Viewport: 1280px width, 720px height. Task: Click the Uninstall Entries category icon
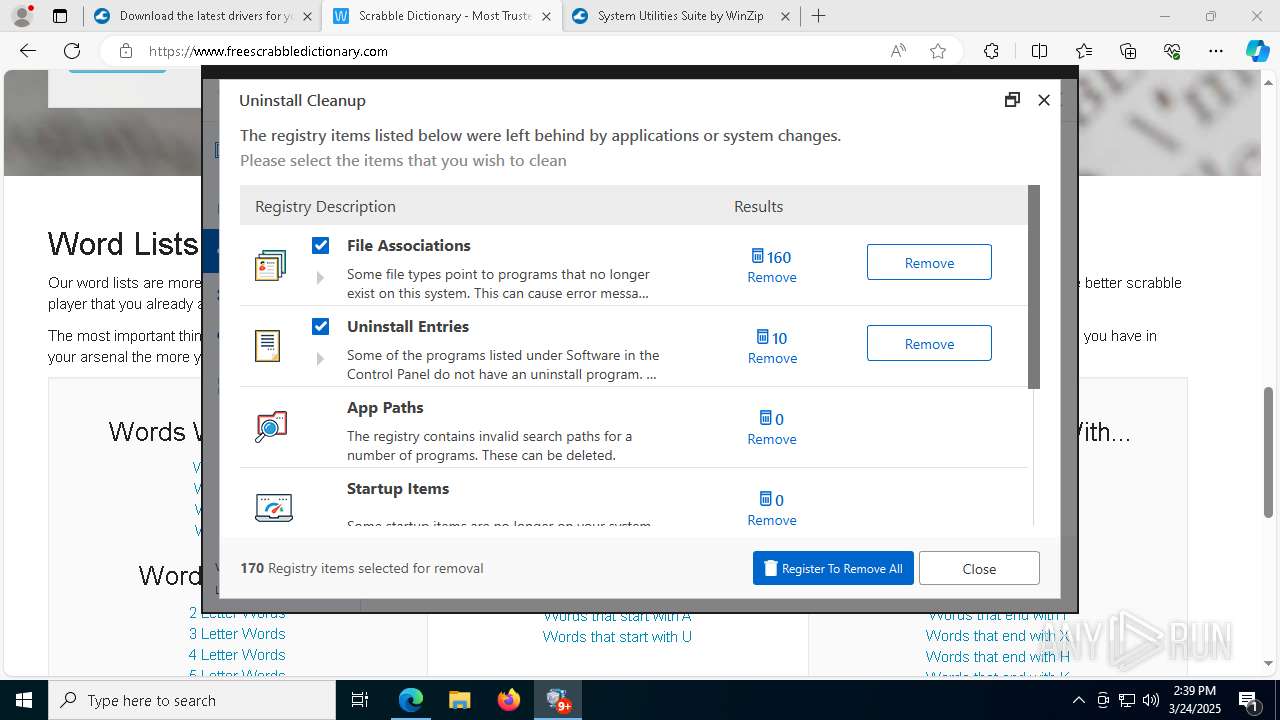tap(267, 346)
